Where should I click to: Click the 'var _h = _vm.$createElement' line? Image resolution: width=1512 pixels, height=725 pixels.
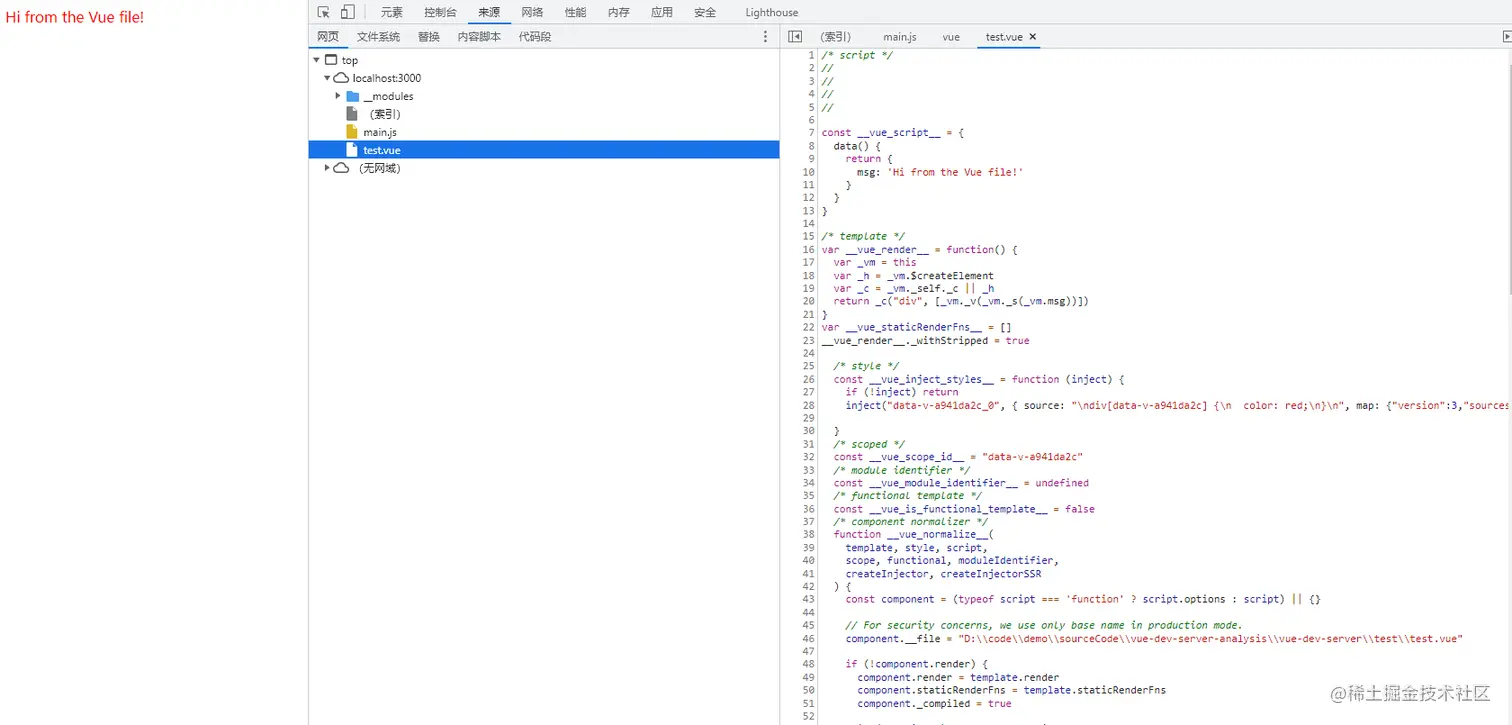point(913,276)
